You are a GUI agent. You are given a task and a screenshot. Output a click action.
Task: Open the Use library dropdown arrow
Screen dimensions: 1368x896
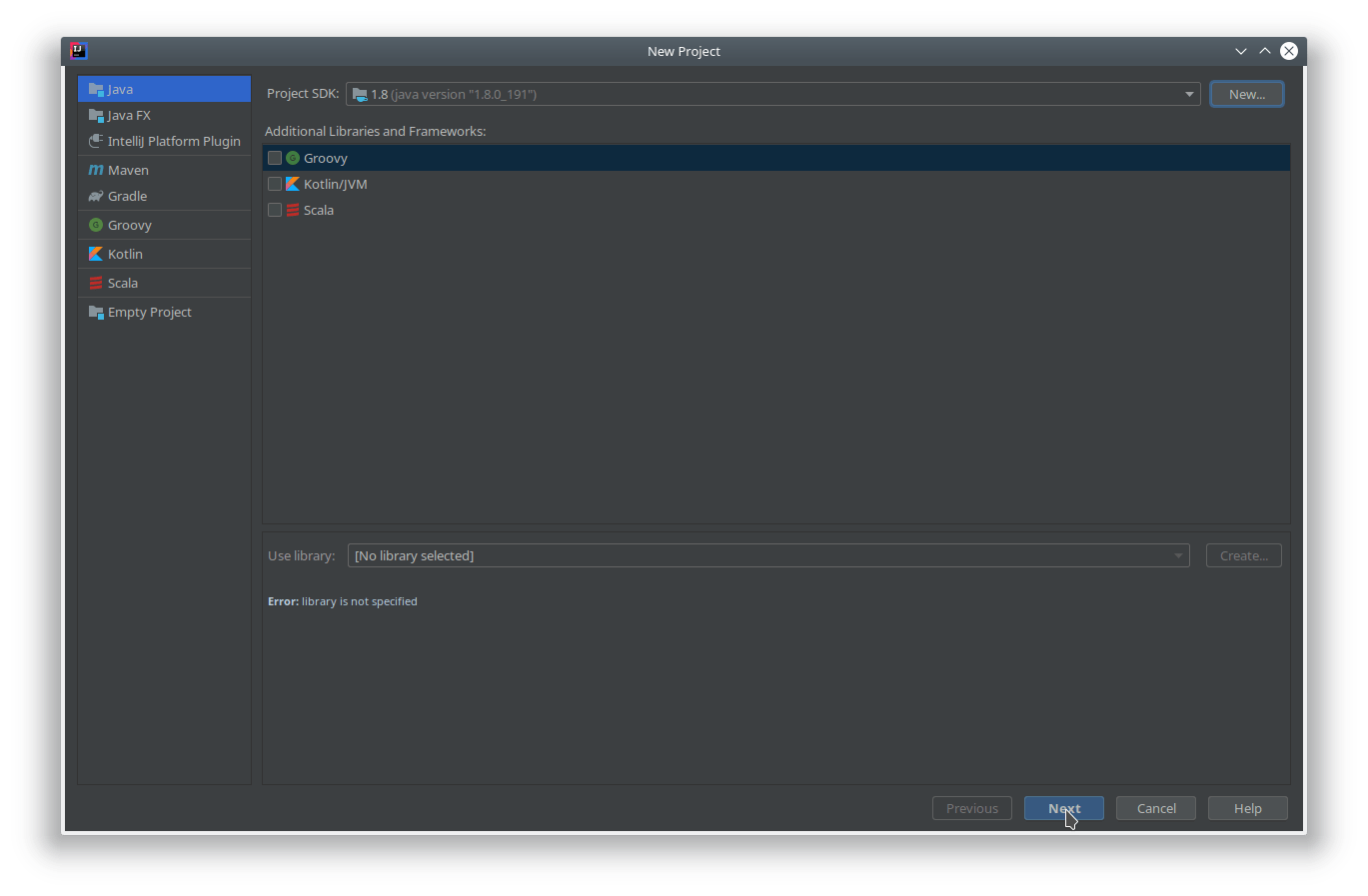point(1178,555)
